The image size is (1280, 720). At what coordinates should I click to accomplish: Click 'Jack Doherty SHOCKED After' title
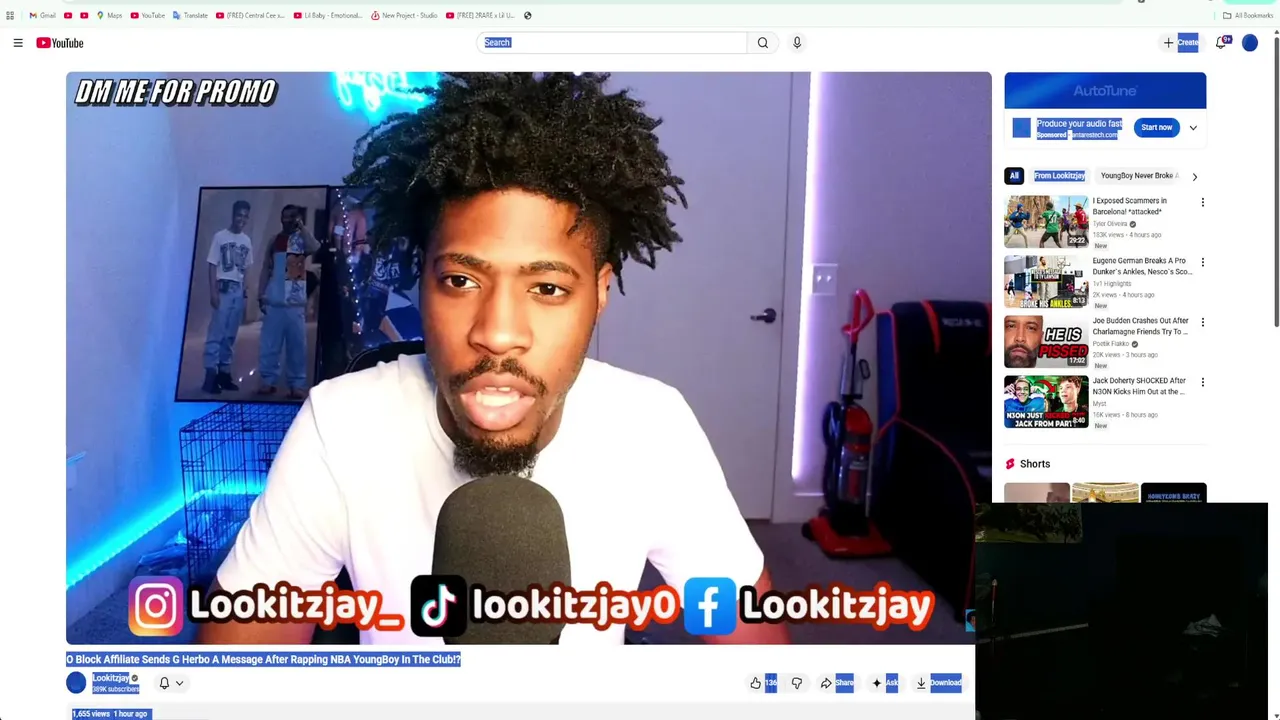(x=1140, y=386)
